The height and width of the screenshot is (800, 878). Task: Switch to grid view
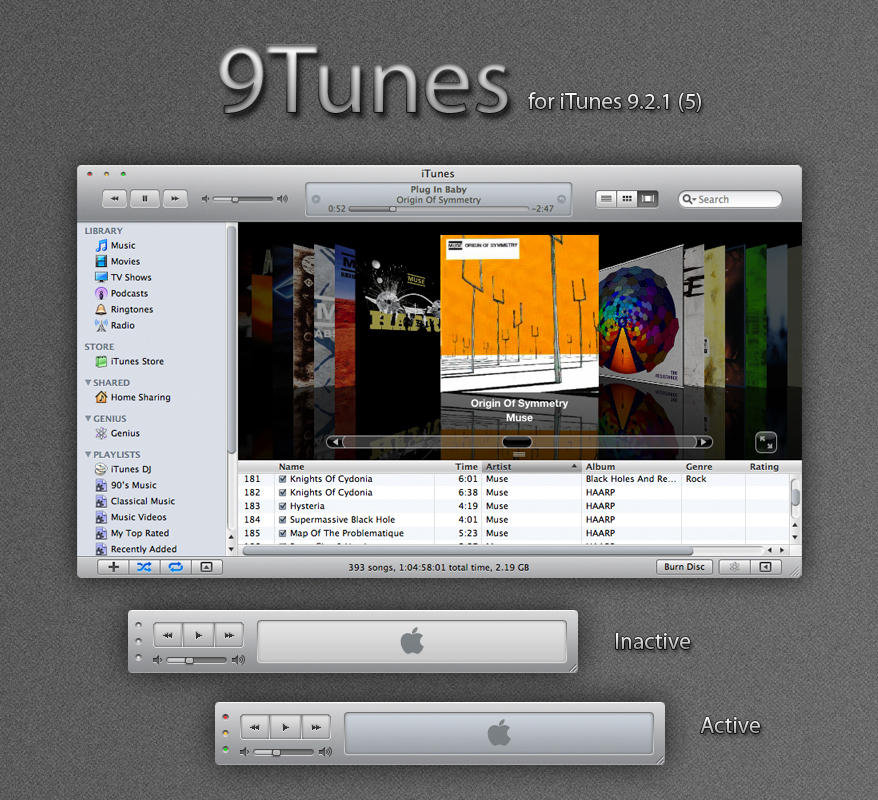point(627,199)
